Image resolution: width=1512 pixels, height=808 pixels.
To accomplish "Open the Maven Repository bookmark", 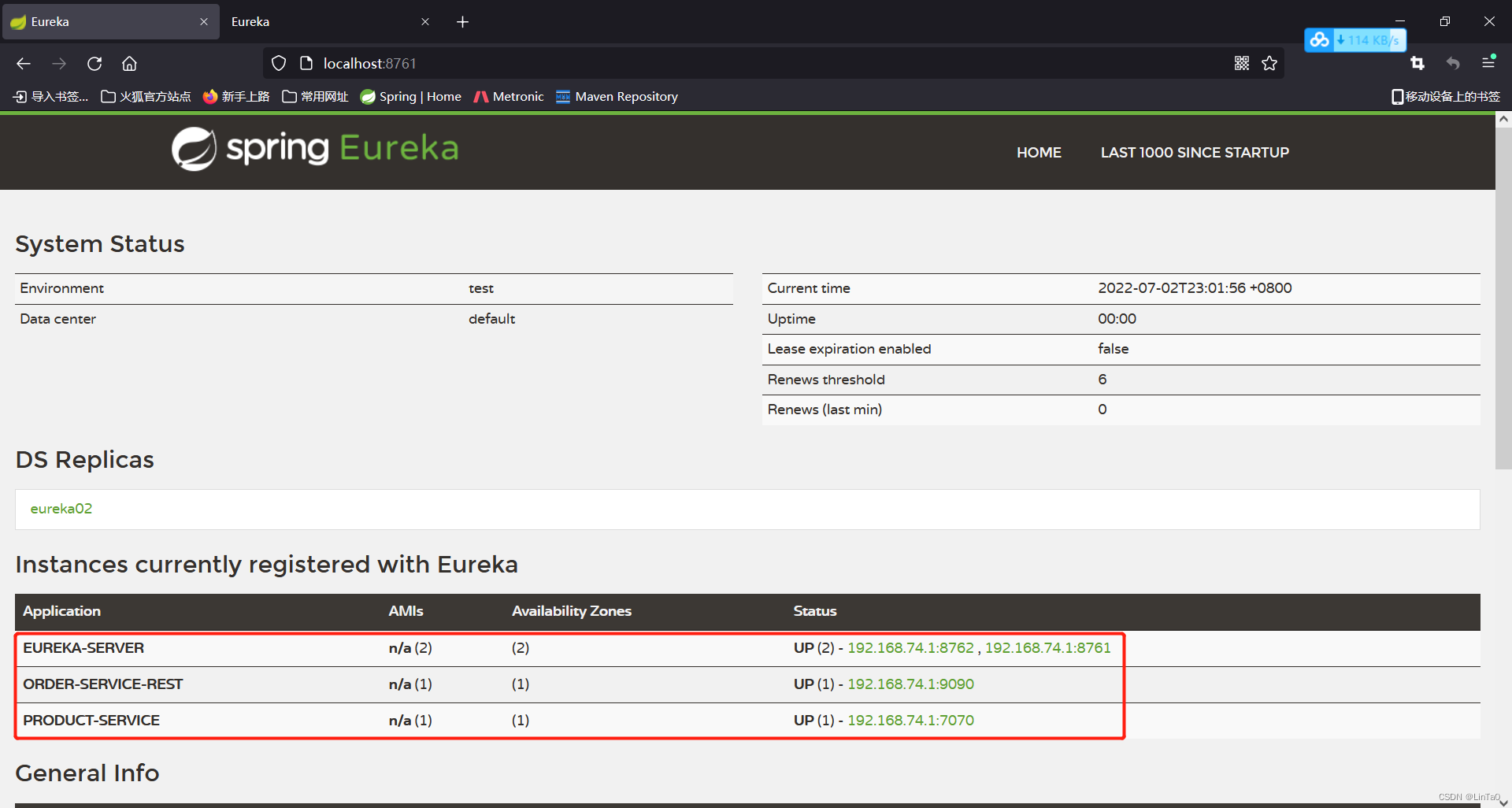I will (x=617, y=97).
